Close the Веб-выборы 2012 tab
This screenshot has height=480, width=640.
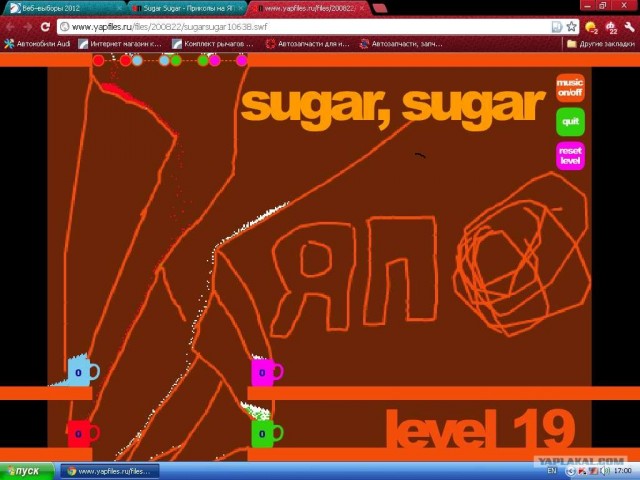click(x=120, y=8)
